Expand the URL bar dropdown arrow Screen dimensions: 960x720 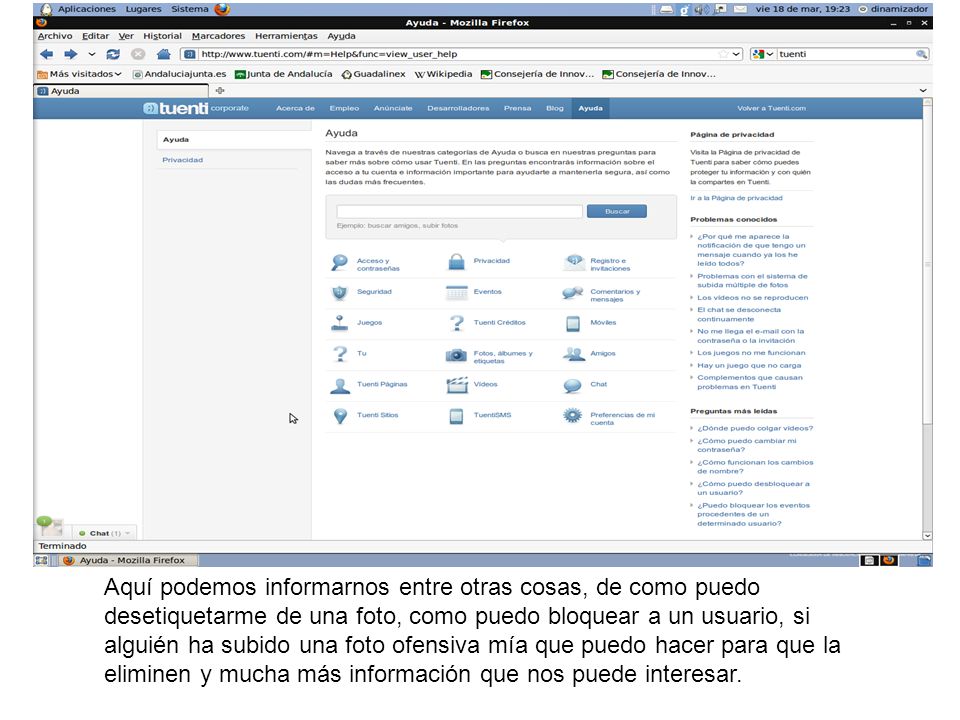[x=737, y=54]
